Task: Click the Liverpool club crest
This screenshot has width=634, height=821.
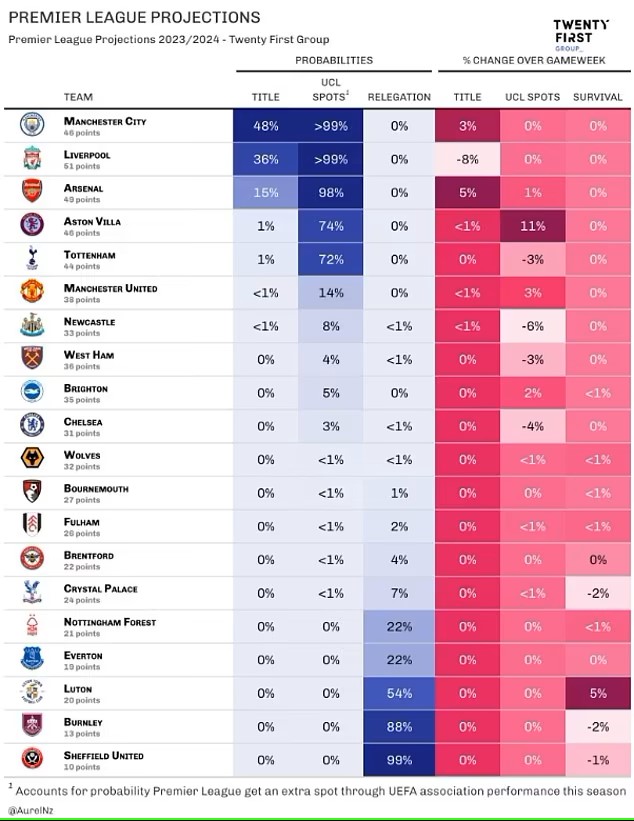Action: [x=32, y=158]
